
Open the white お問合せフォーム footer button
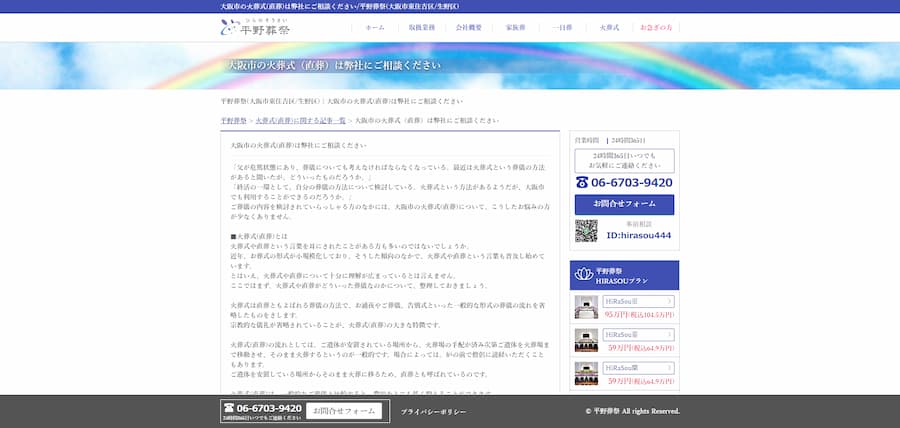tap(344, 411)
